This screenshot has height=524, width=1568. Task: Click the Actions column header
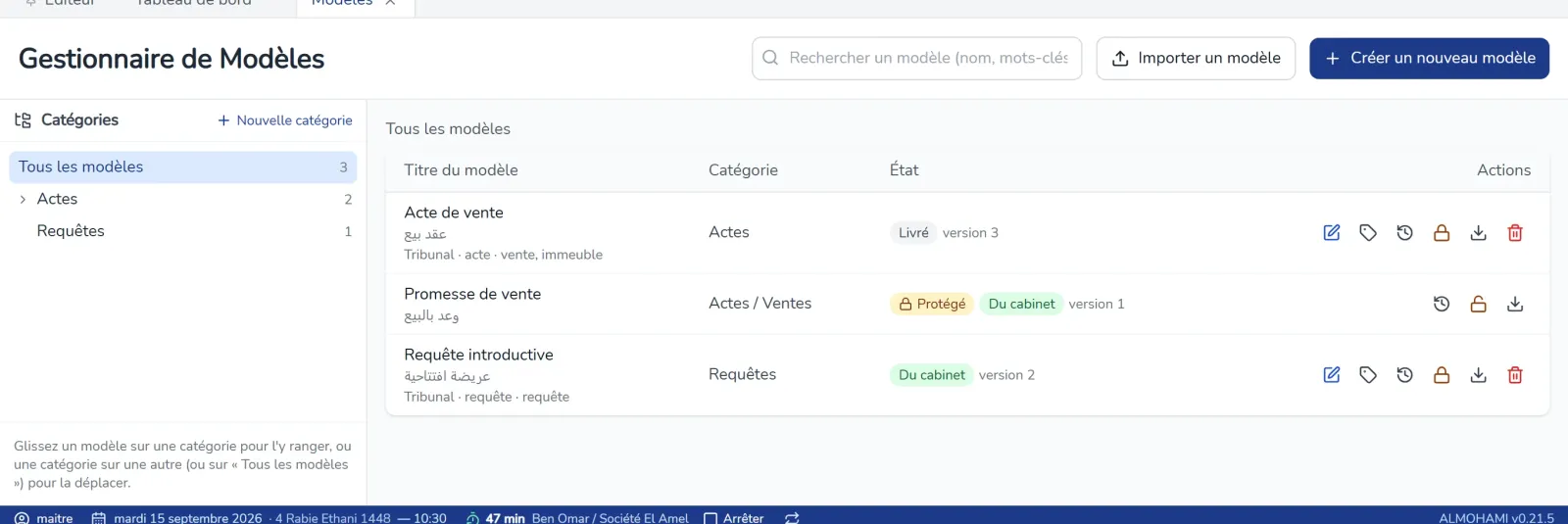(x=1503, y=170)
